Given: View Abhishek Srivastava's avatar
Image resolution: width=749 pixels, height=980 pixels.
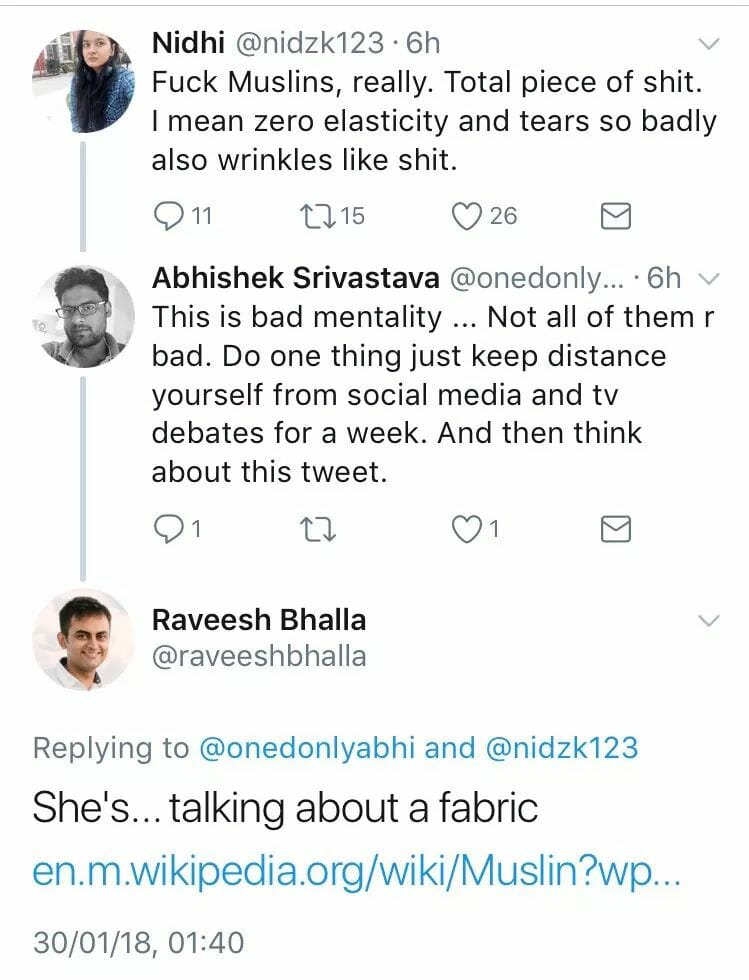Looking at the screenshot, I should click(82, 315).
